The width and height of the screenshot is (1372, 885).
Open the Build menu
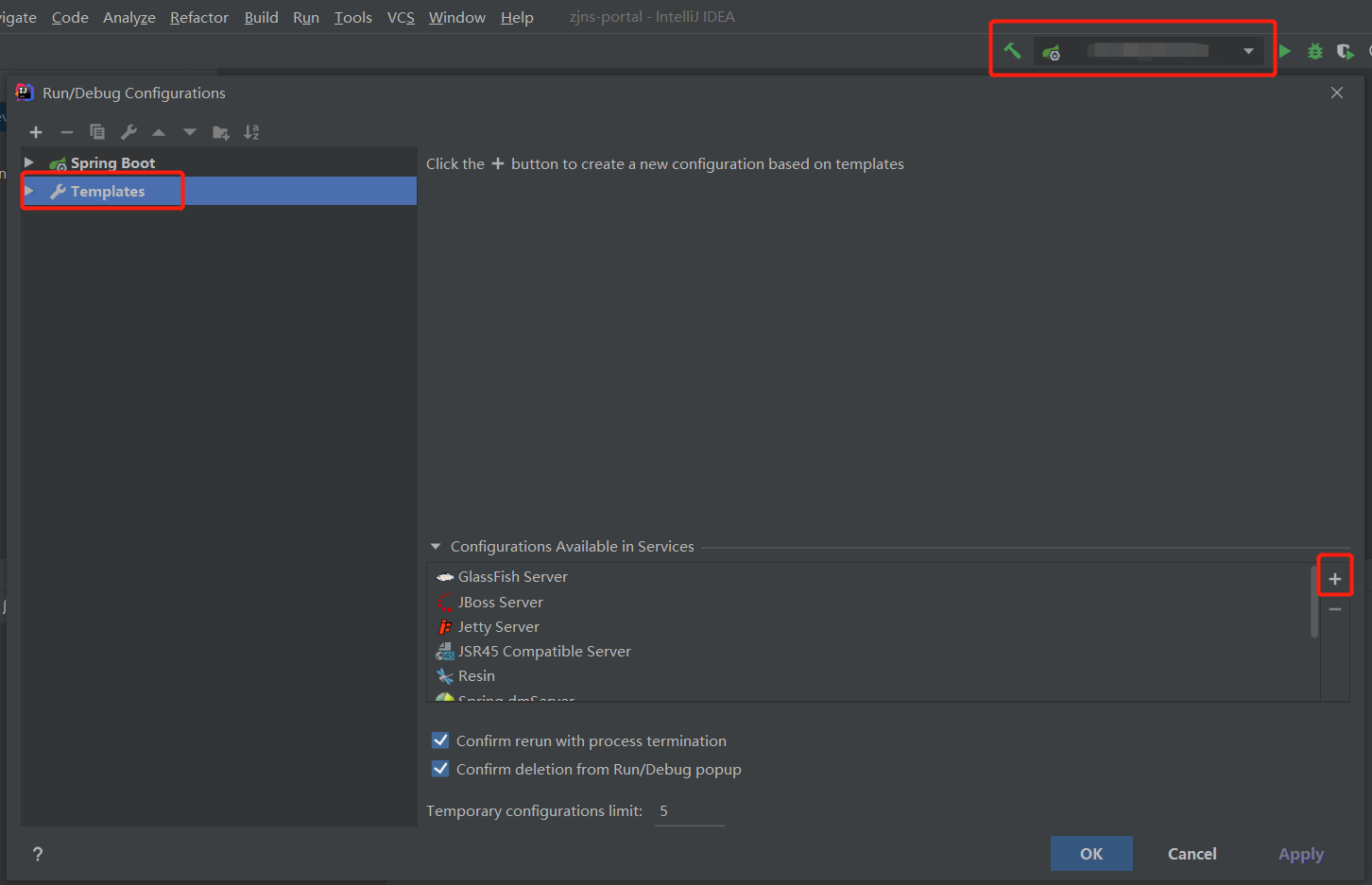coord(261,17)
